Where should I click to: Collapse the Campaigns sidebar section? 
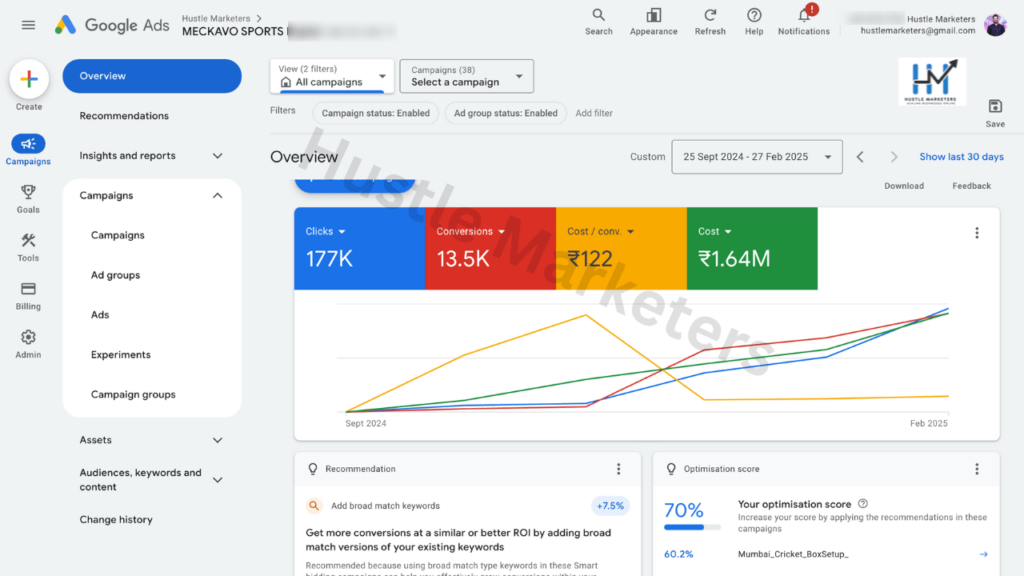tap(217, 196)
